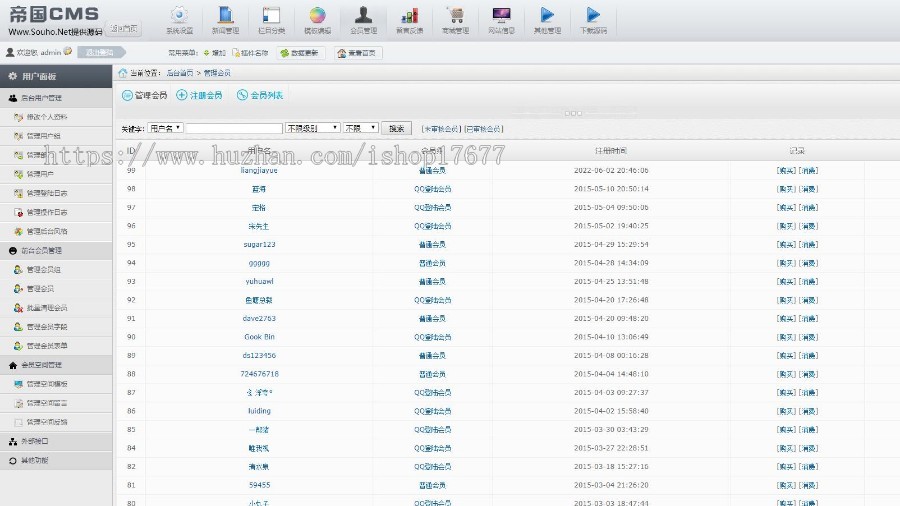Click the 搜索 search button
The width and height of the screenshot is (900, 506).
click(x=397, y=128)
